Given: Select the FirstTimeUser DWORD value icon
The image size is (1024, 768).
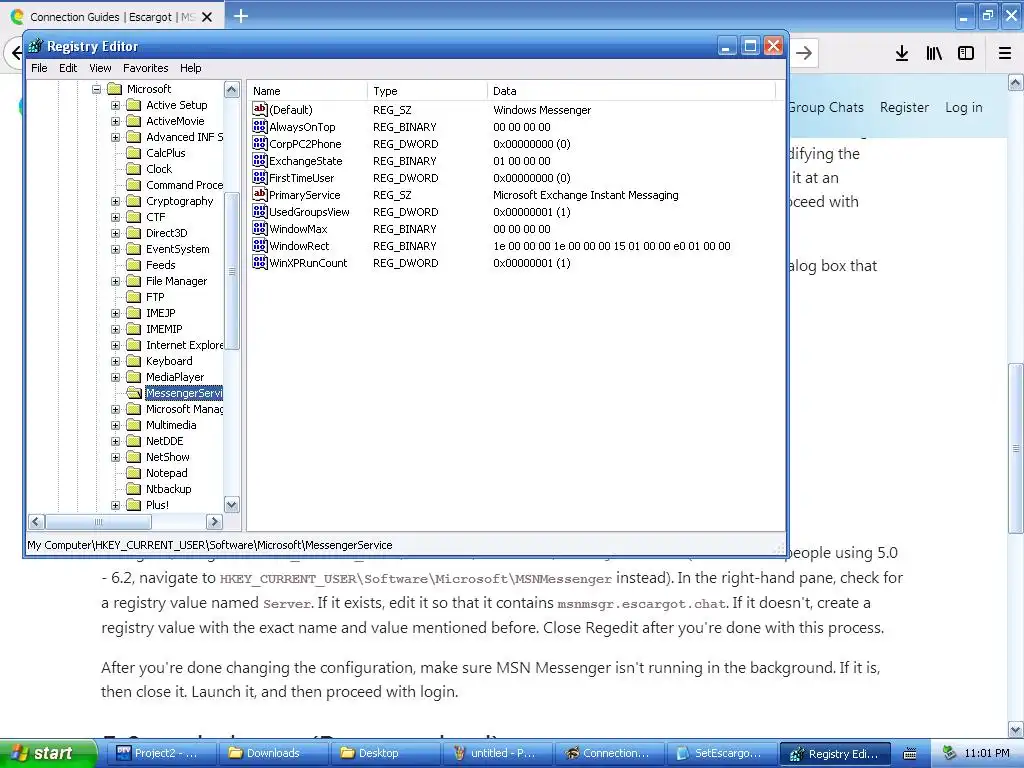Looking at the screenshot, I should pyautogui.click(x=260, y=178).
